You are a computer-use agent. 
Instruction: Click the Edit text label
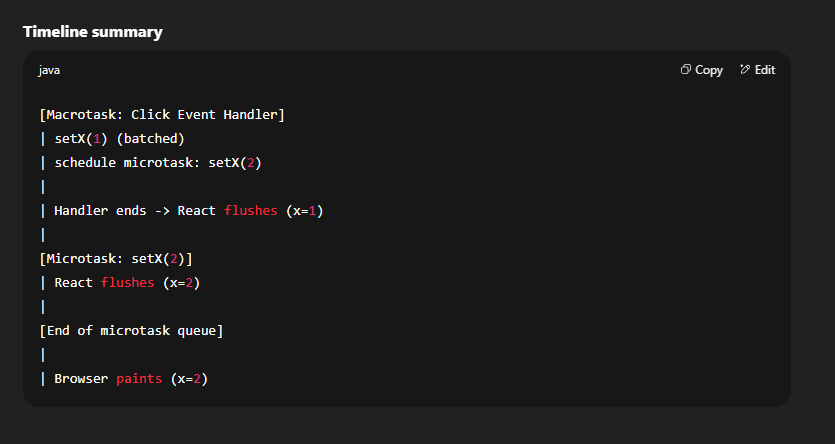point(765,70)
